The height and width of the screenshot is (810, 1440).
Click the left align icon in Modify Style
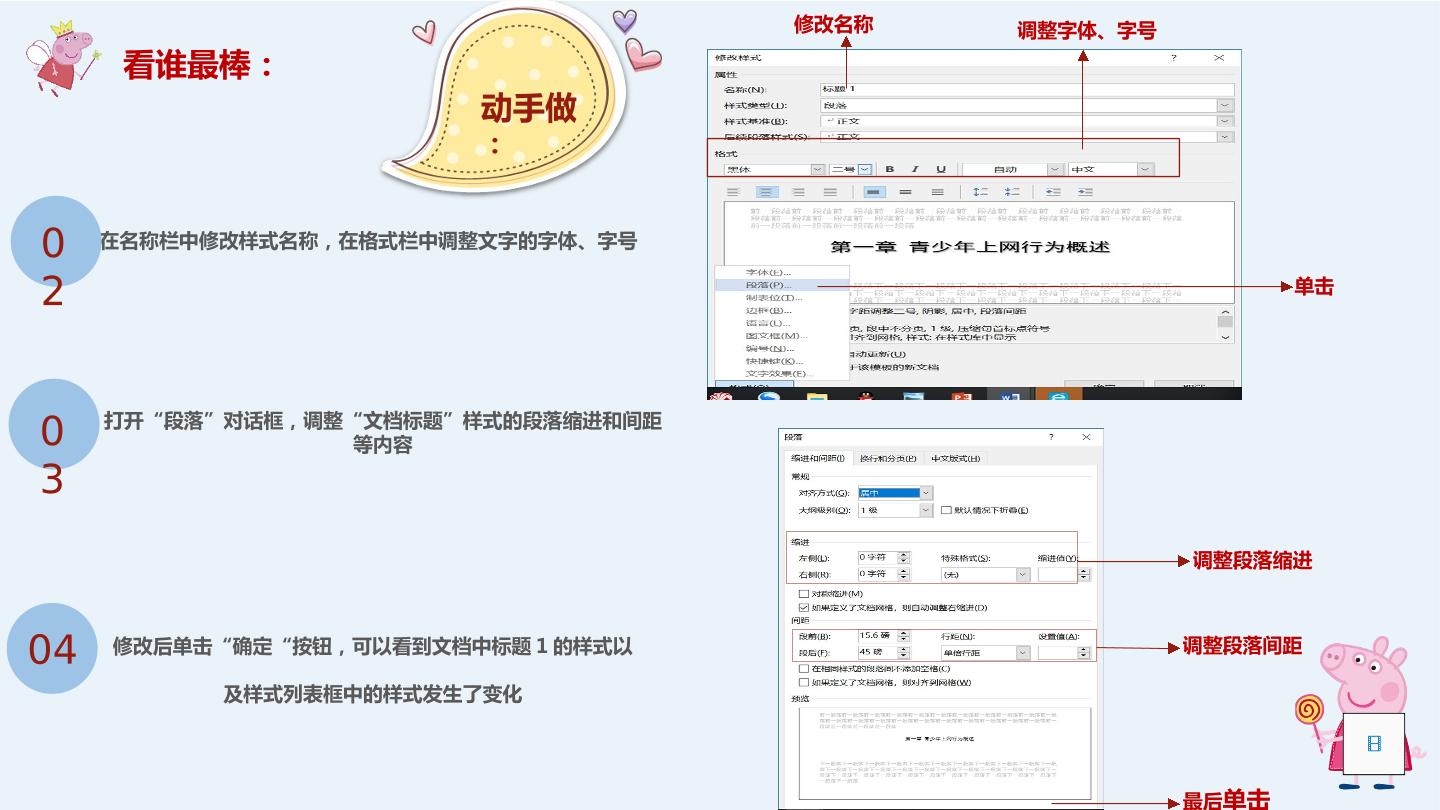(734, 192)
